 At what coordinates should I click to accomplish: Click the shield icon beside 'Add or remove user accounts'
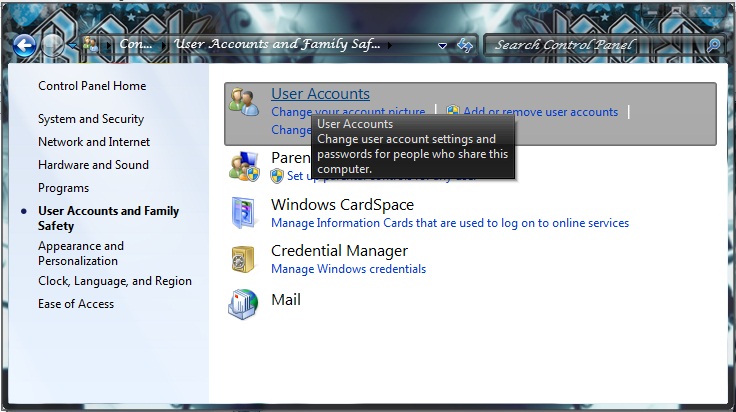click(453, 112)
